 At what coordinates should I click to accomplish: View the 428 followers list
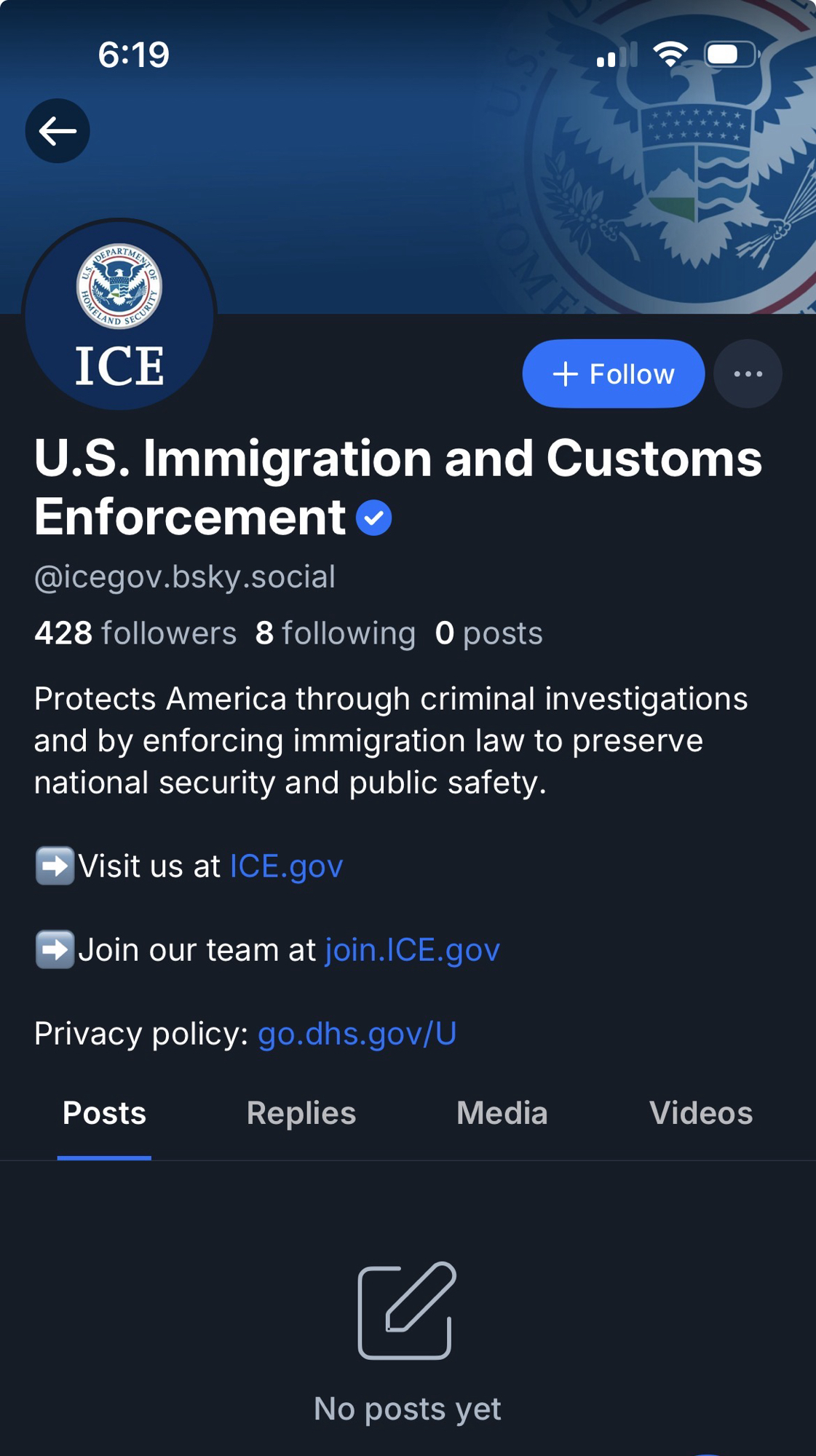pos(135,633)
